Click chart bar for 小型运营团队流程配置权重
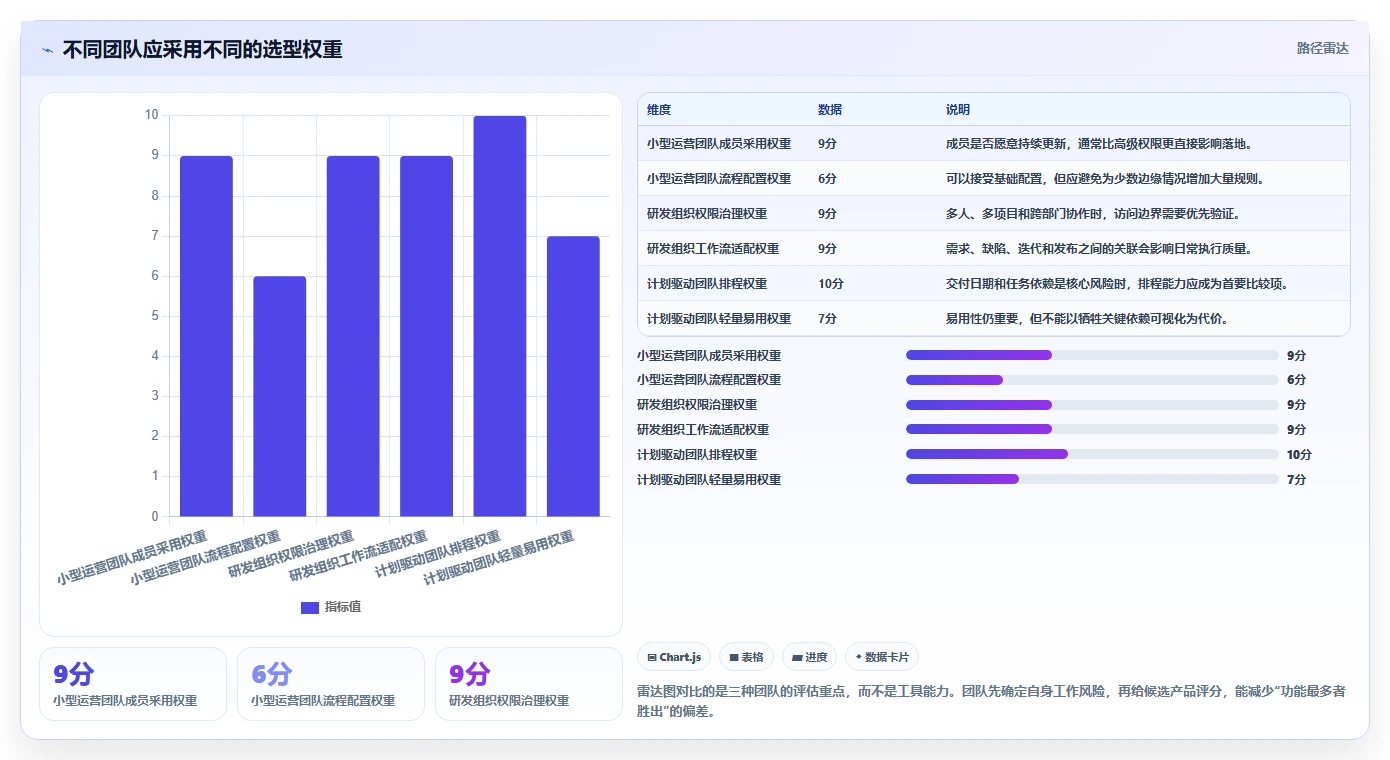Image resolution: width=1390 pixels, height=760 pixels. click(280, 396)
